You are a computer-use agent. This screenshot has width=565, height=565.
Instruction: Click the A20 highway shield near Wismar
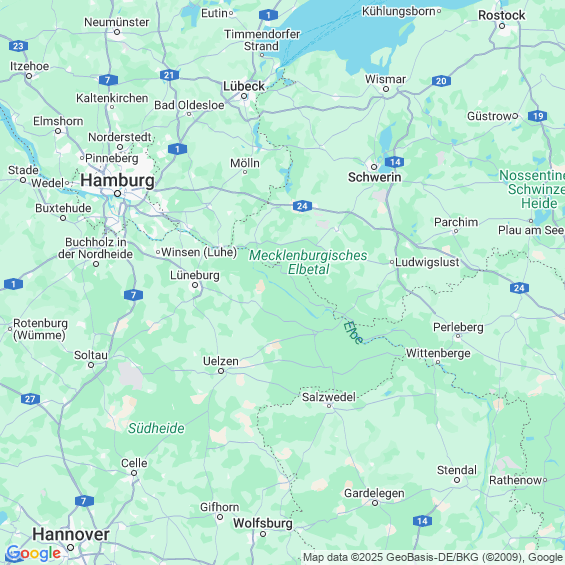(x=441, y=81)
